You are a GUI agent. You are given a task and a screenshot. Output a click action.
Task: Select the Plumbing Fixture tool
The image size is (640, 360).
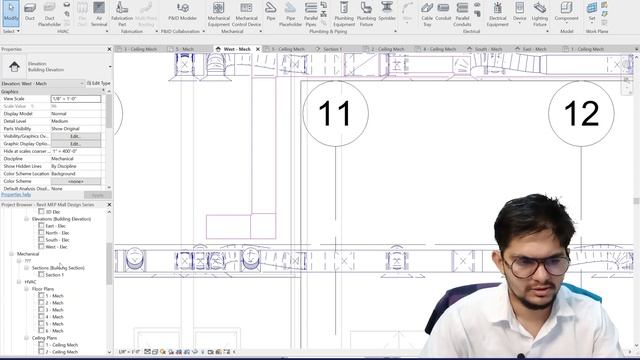click(x=366, y=14)
